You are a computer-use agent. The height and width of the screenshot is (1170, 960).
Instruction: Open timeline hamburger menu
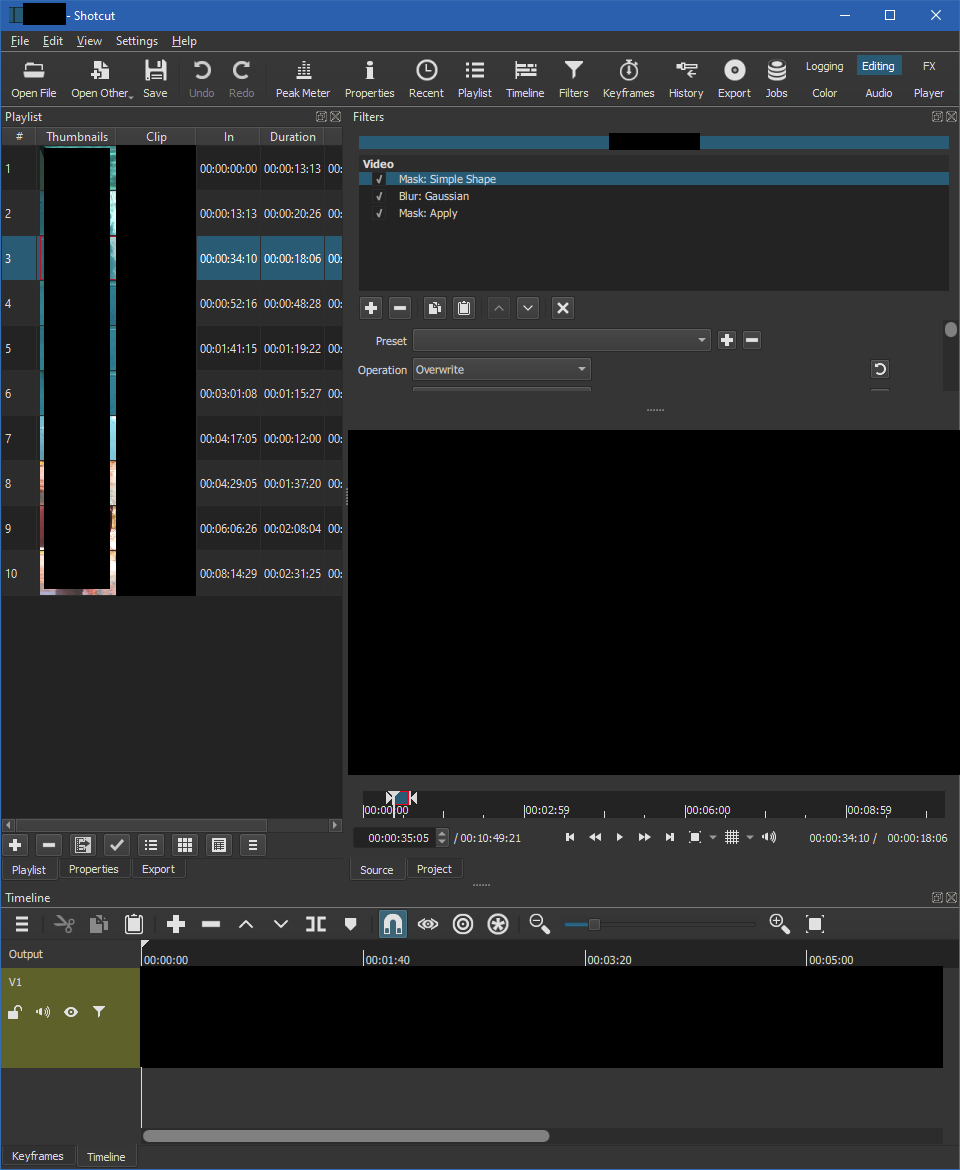(22, 925)
